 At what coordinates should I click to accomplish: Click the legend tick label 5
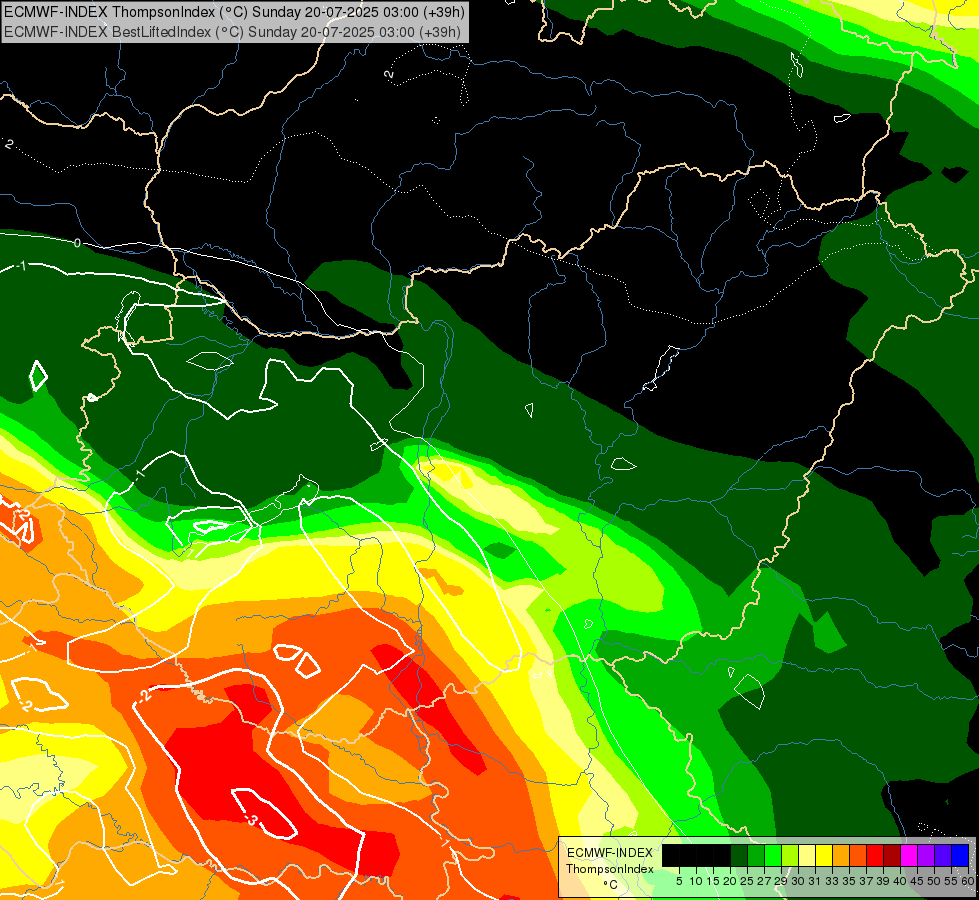coord(679,881)
